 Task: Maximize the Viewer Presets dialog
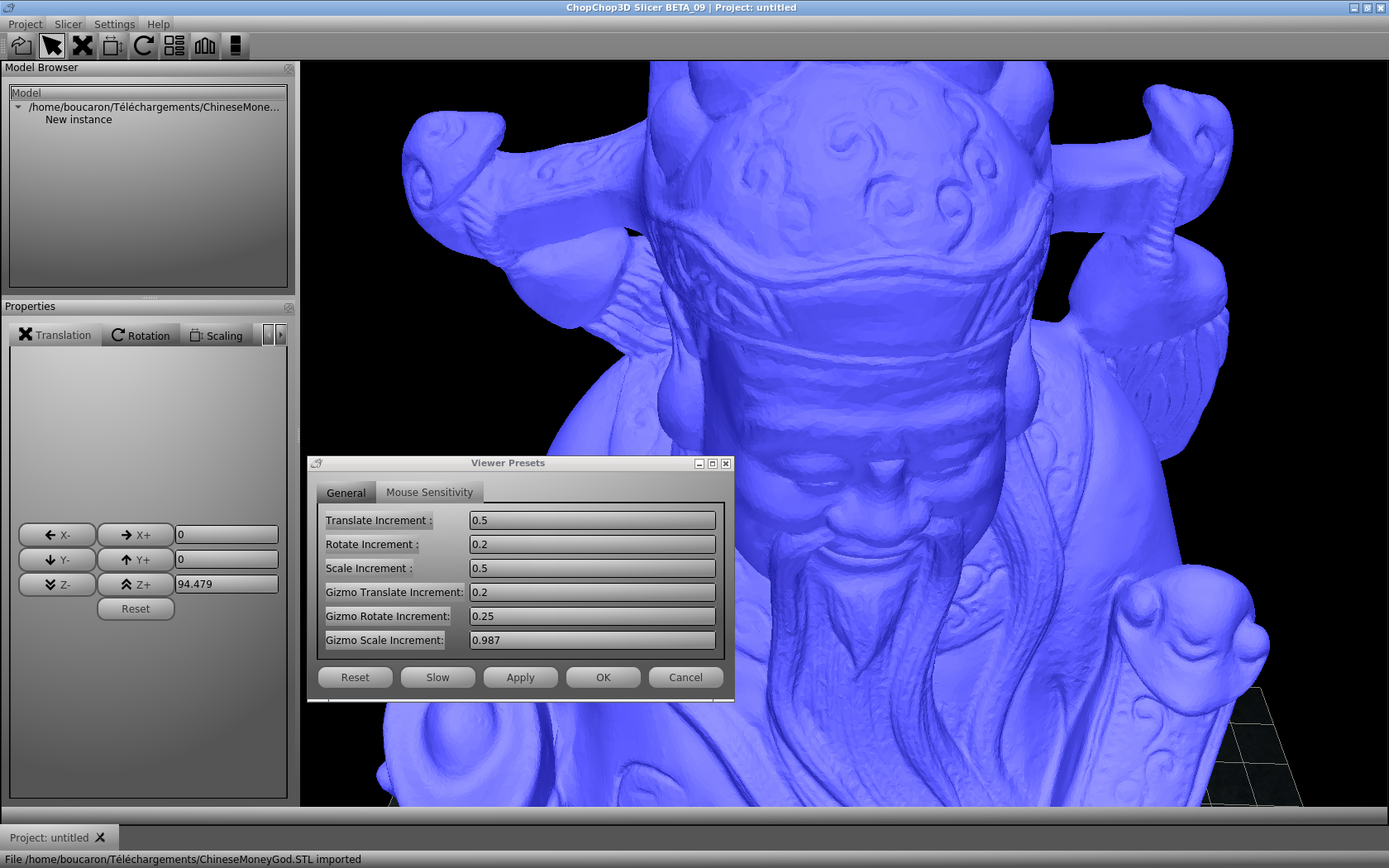click(x=713, y=464)
